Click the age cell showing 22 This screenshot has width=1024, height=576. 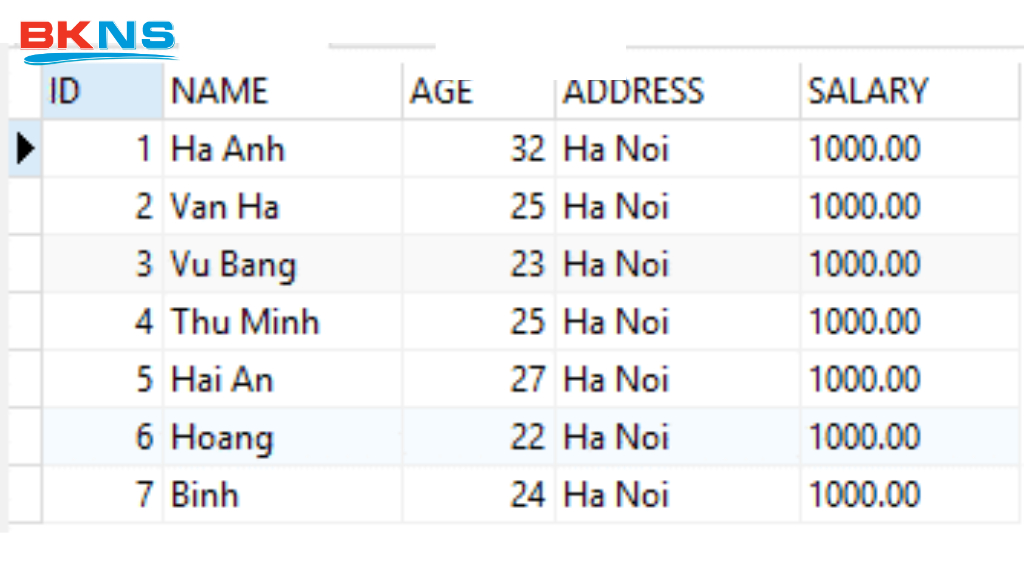[480, 437]
